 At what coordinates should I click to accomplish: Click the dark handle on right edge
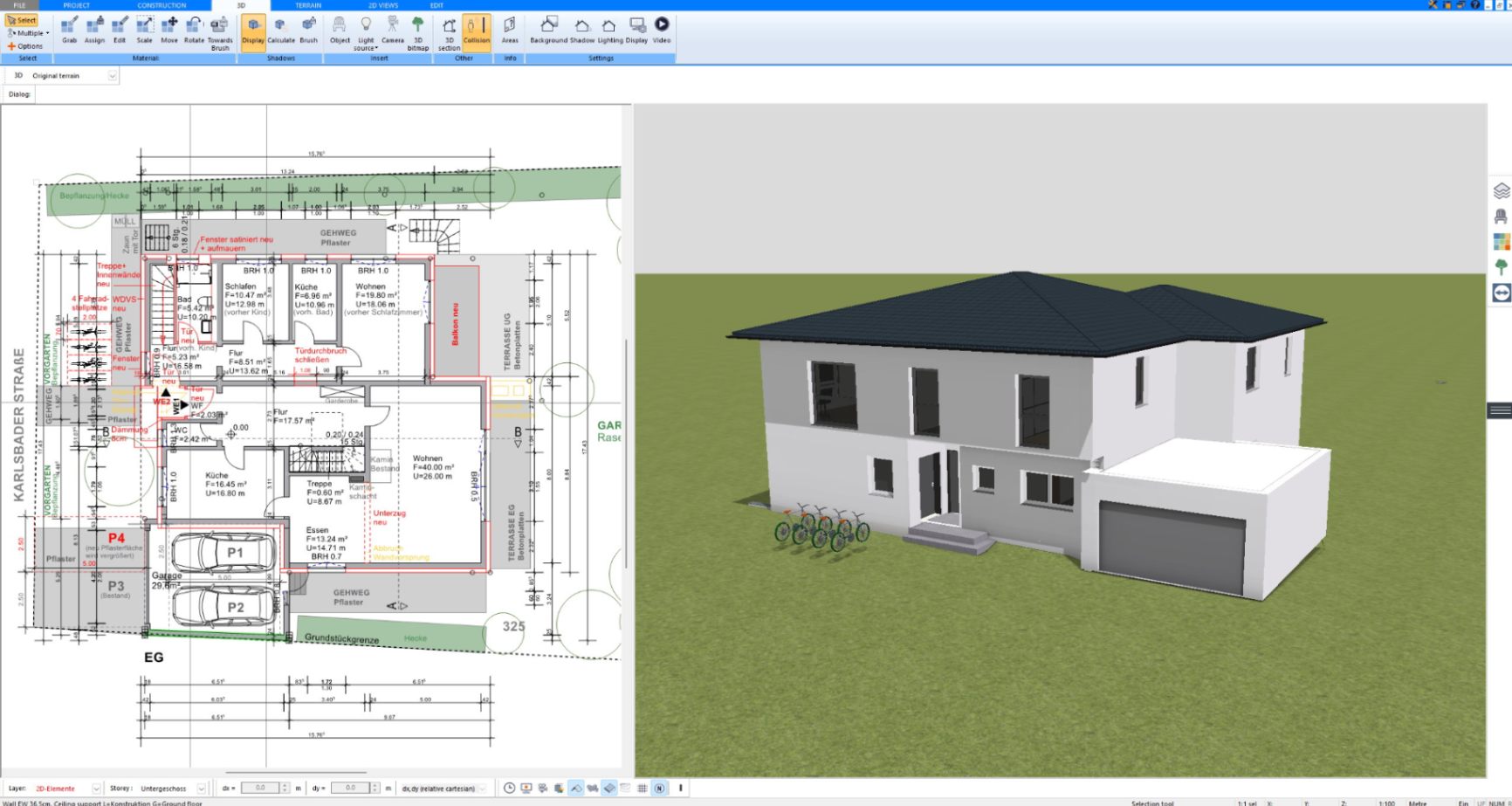1500,410
